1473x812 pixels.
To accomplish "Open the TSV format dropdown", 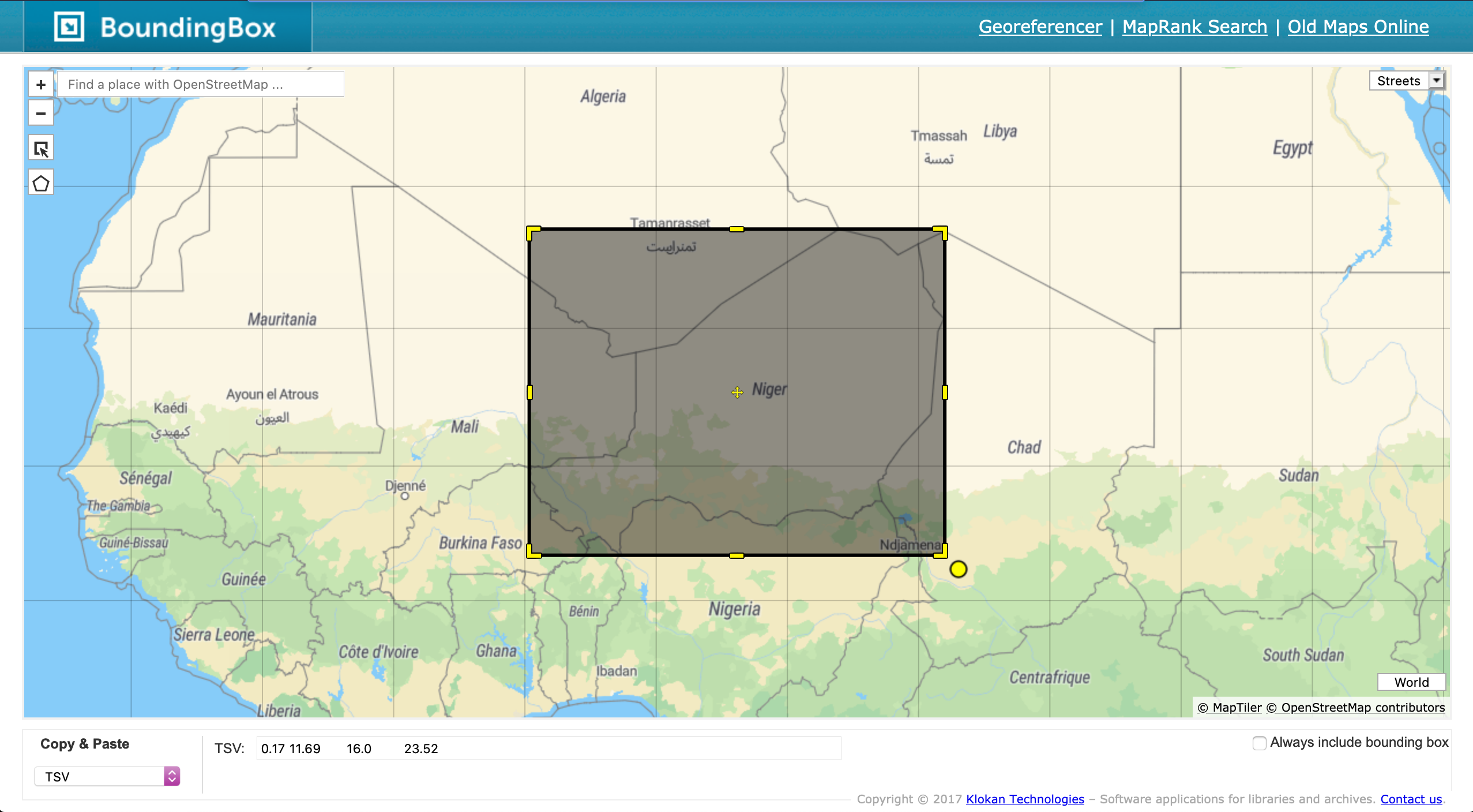I will tap(107, 776).
